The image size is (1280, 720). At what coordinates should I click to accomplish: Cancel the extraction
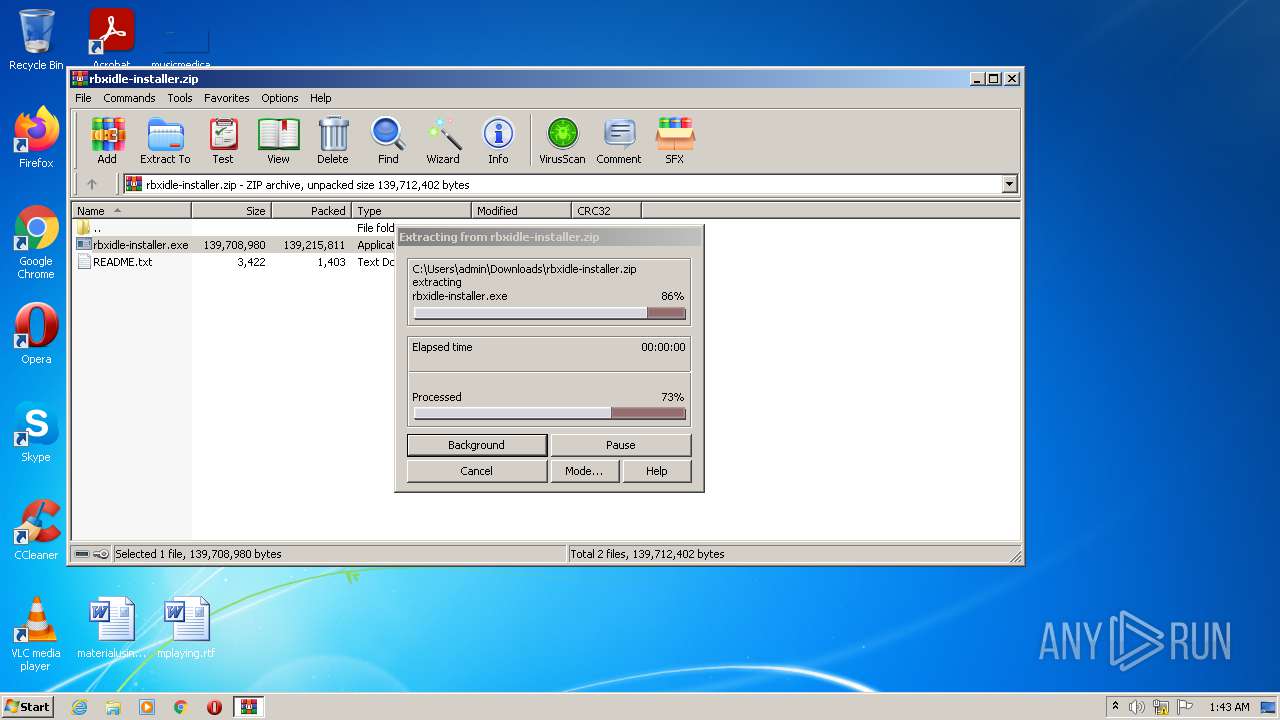coord(477,471)
